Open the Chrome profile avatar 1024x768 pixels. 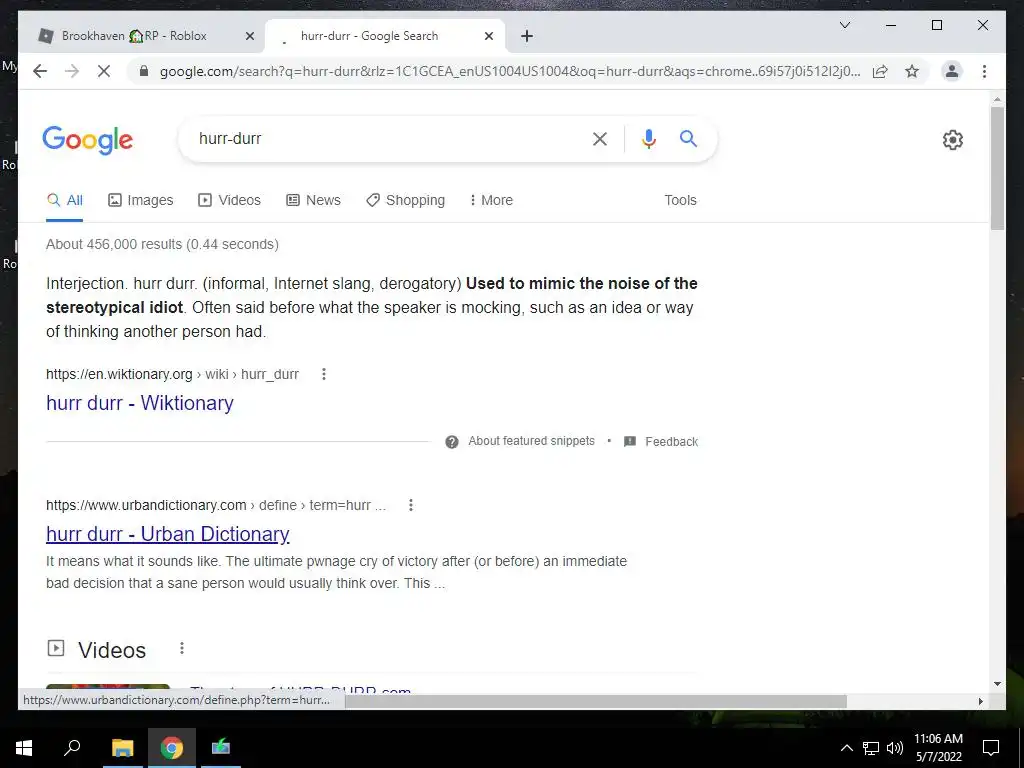click(x=952, y=71)
